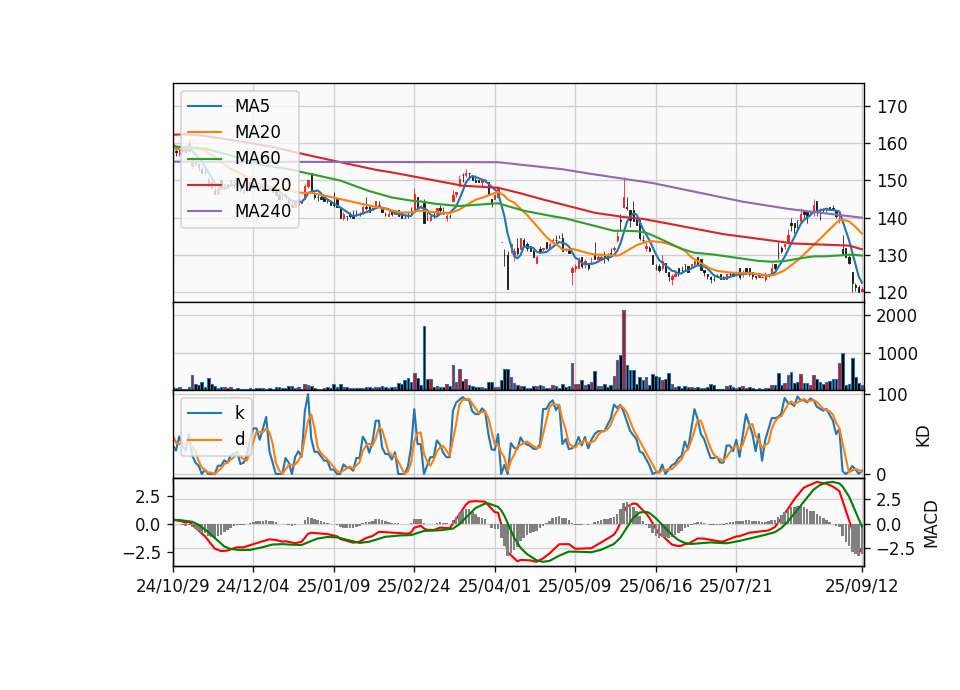The width and height of the screenshot is (960, 690).
Task: Click the MA120 legend label
Action: pos(263,184)
